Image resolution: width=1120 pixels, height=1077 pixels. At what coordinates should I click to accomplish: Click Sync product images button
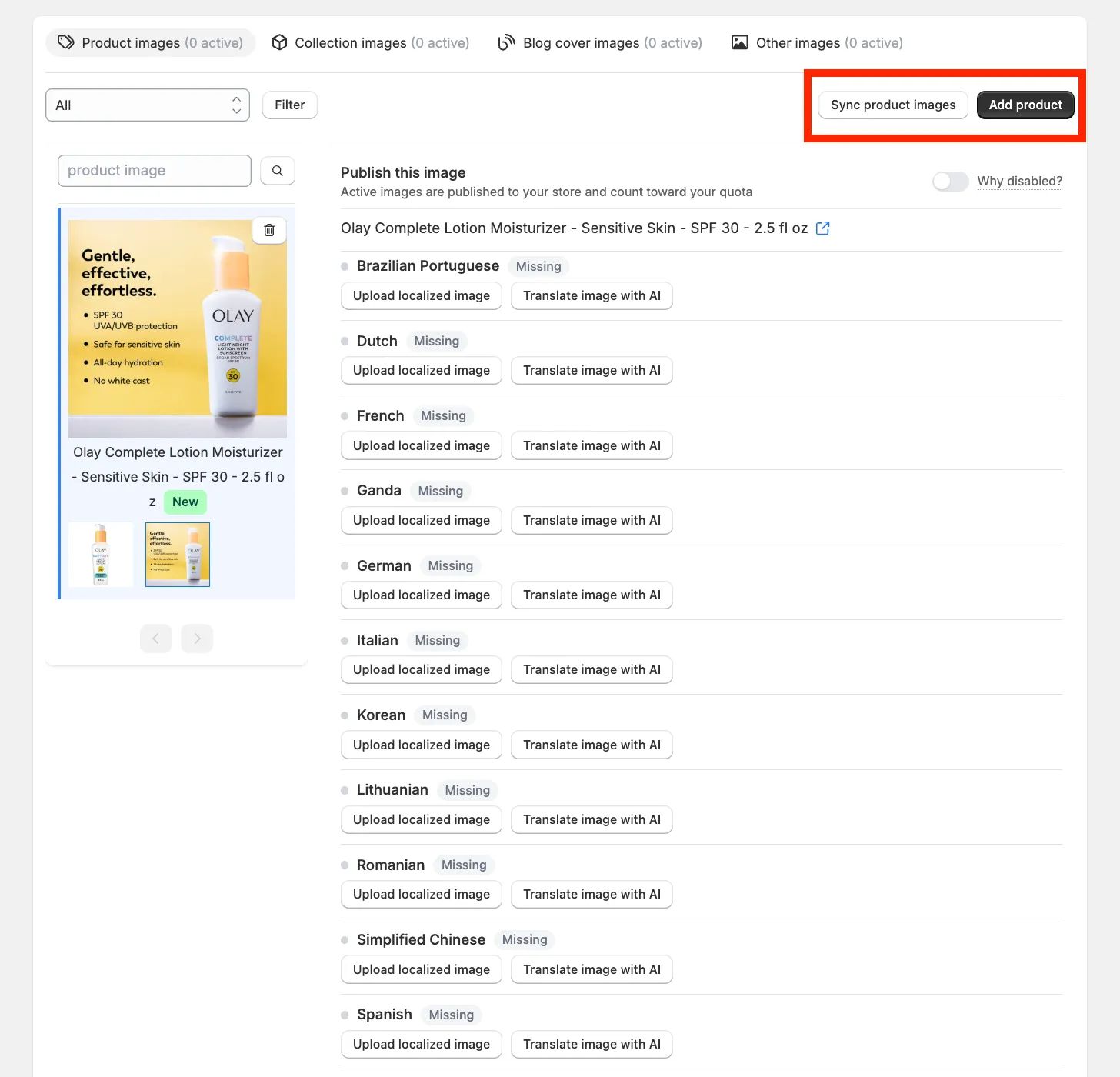click(x=893, y=105)
